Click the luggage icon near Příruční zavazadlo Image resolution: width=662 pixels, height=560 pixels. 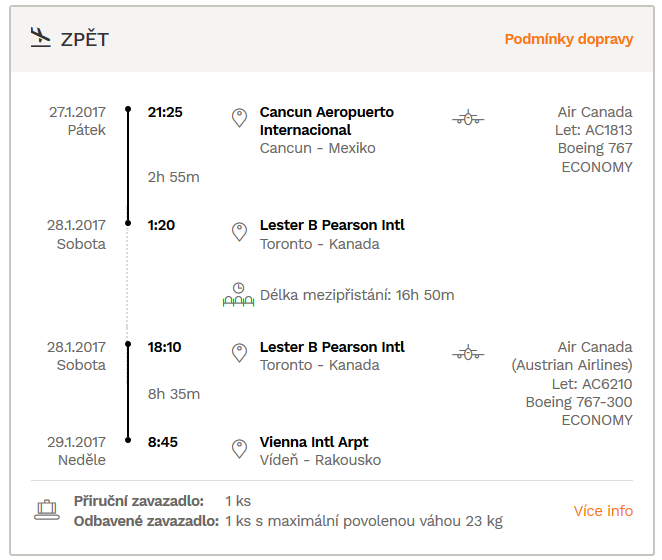46,510
